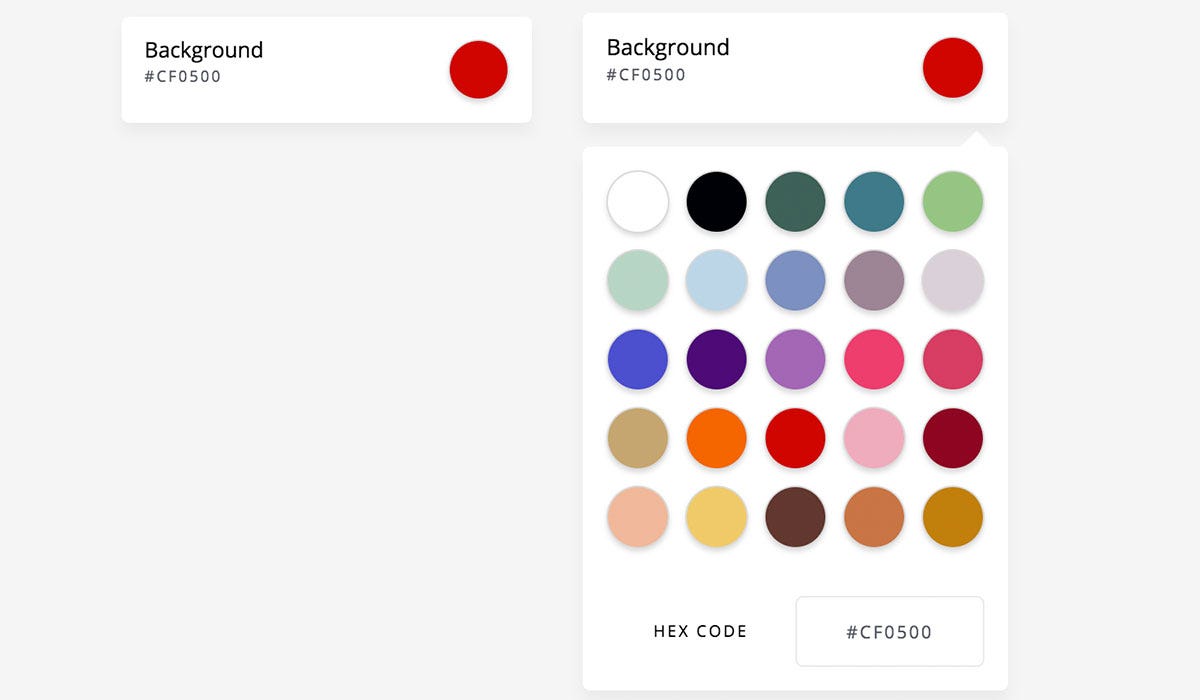Choose the deep violet color swatch
The image size is (1200, 700).
(x=716, y=359)
